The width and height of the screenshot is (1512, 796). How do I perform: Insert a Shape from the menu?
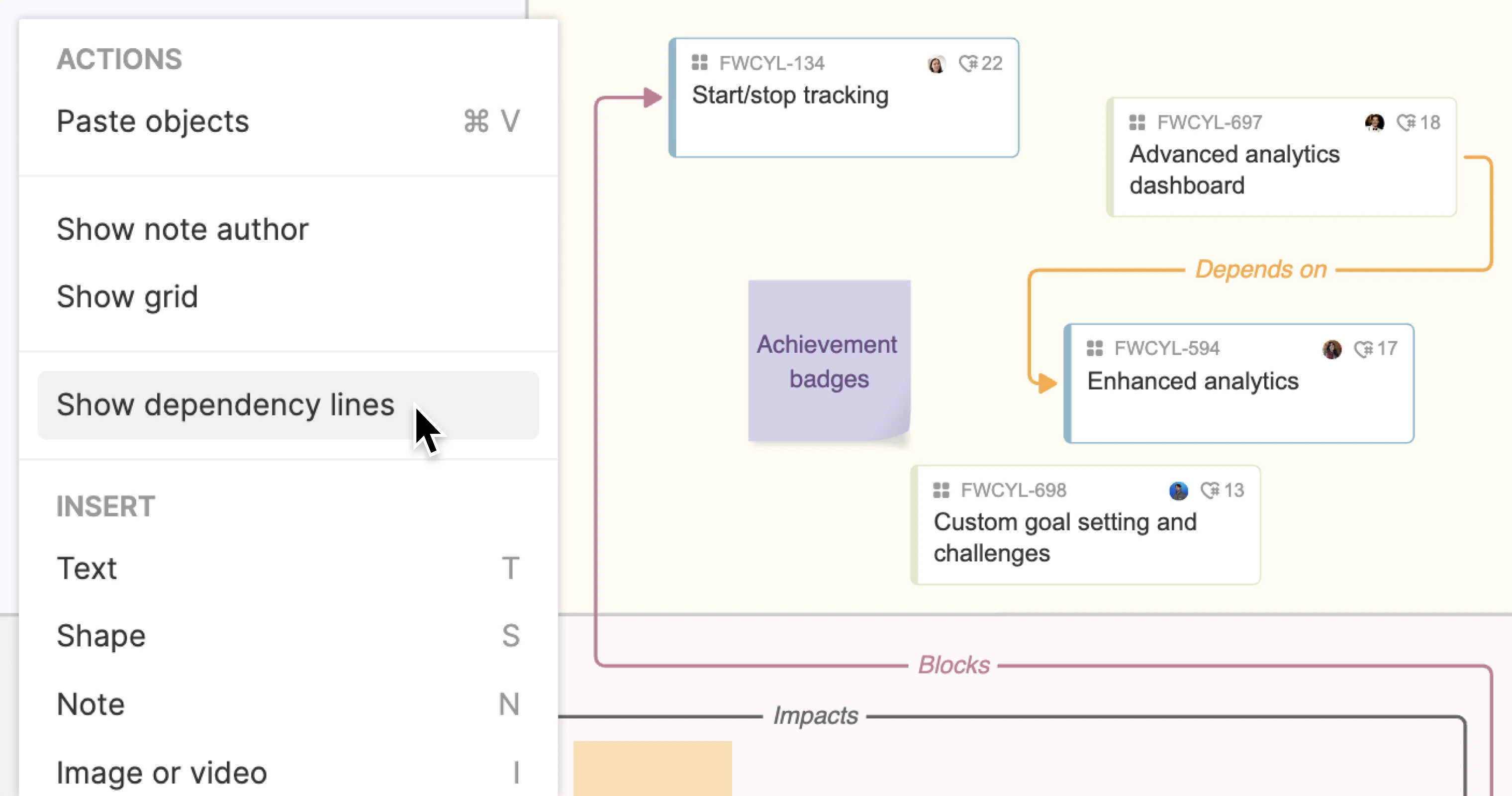point(101,636)
